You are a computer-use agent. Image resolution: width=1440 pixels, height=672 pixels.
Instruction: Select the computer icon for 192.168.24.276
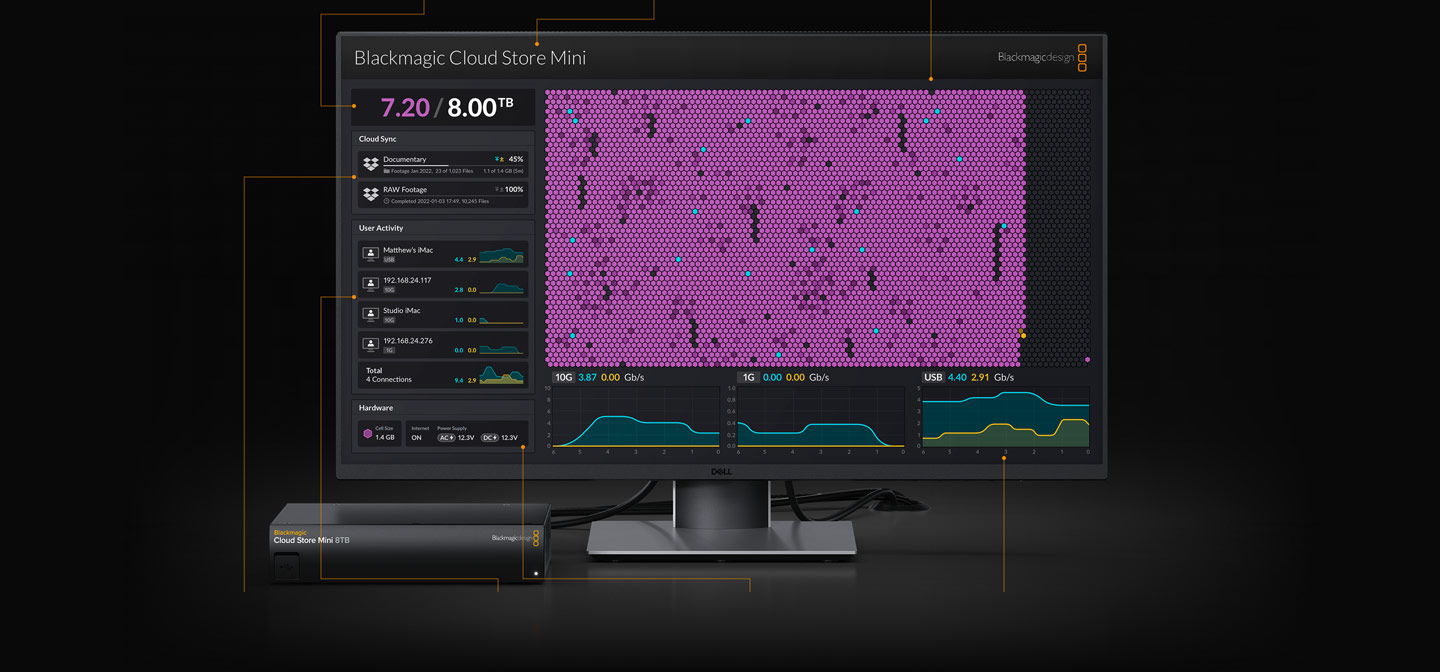pyautogui.click(x=371, y=344)
